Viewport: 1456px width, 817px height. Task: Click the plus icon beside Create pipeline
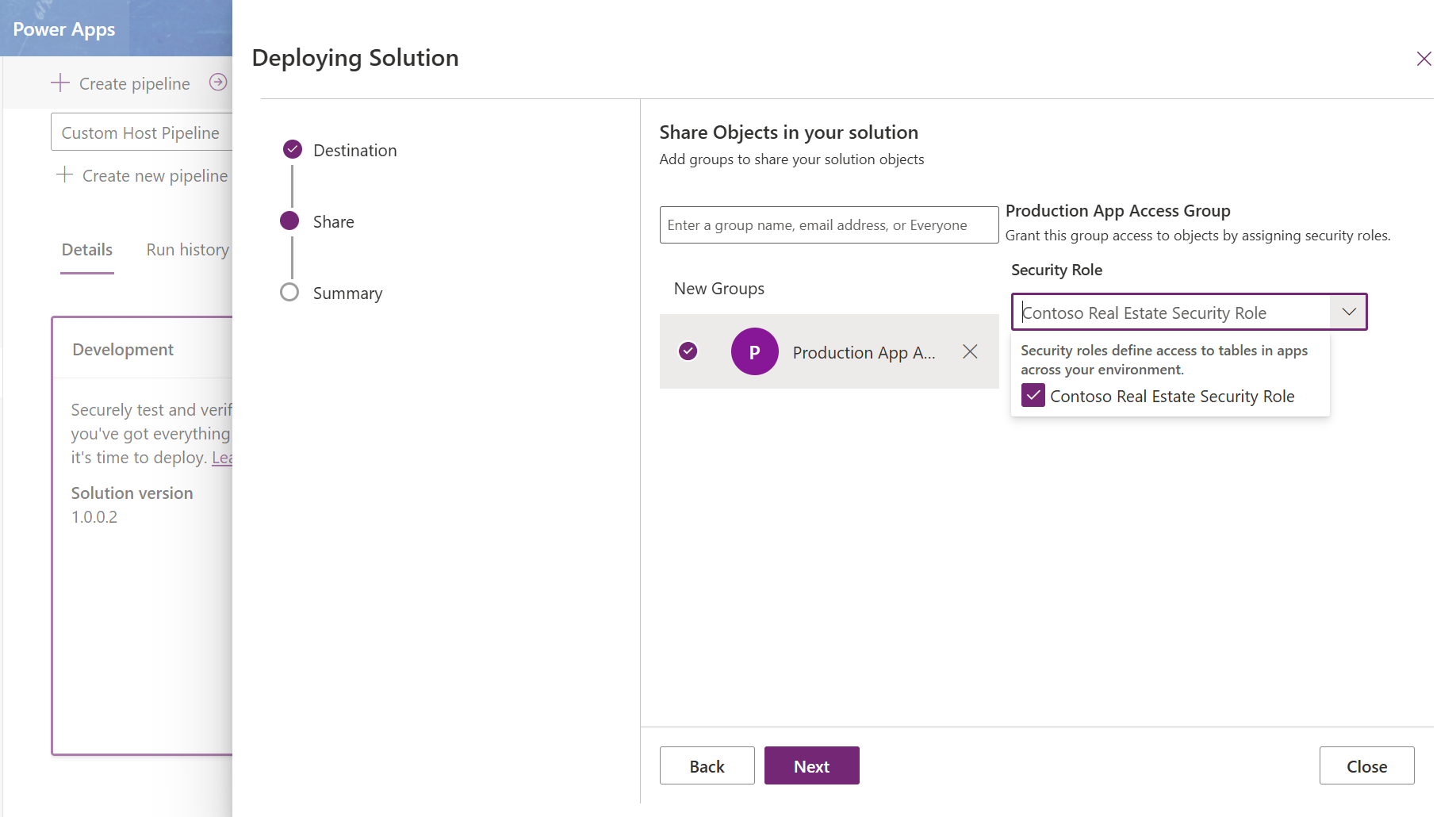coord(60,83)
